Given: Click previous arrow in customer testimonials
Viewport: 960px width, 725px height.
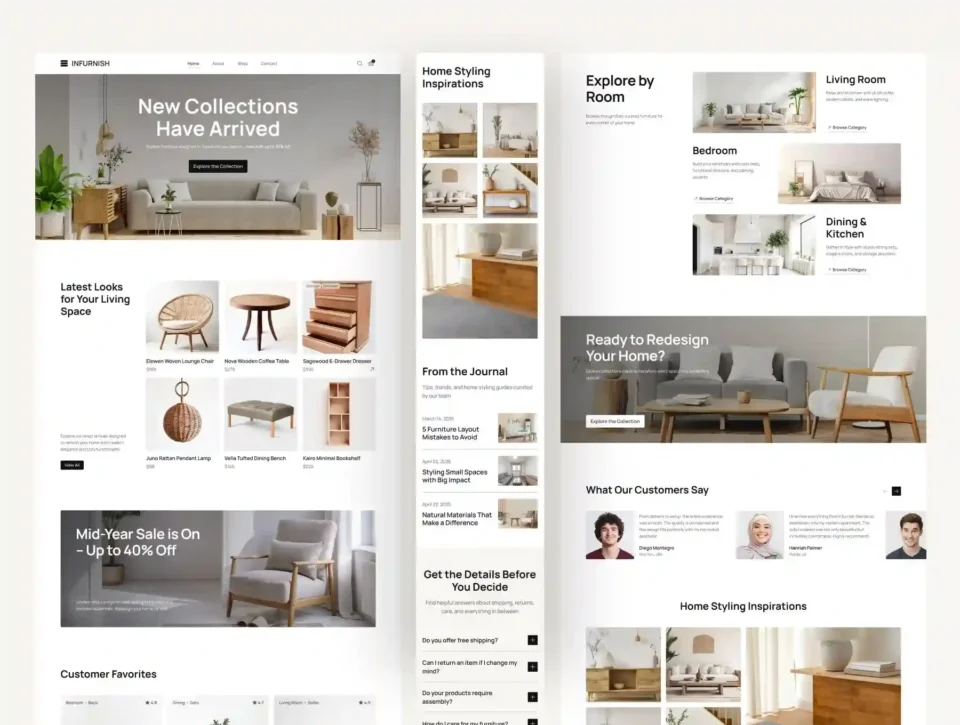Looking at the screenshot, I should [x=883, y=491].
